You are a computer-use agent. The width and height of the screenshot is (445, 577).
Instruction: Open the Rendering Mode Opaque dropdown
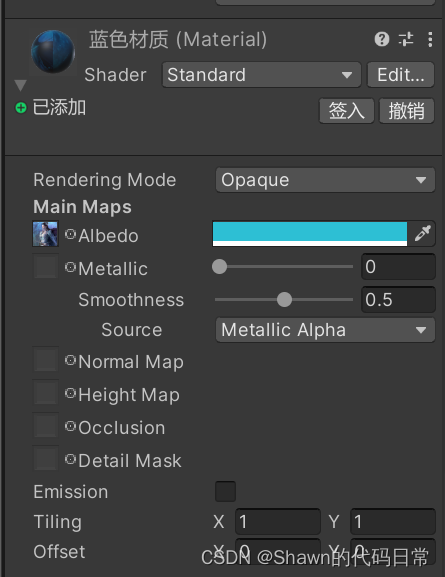(x=325, y=180)
